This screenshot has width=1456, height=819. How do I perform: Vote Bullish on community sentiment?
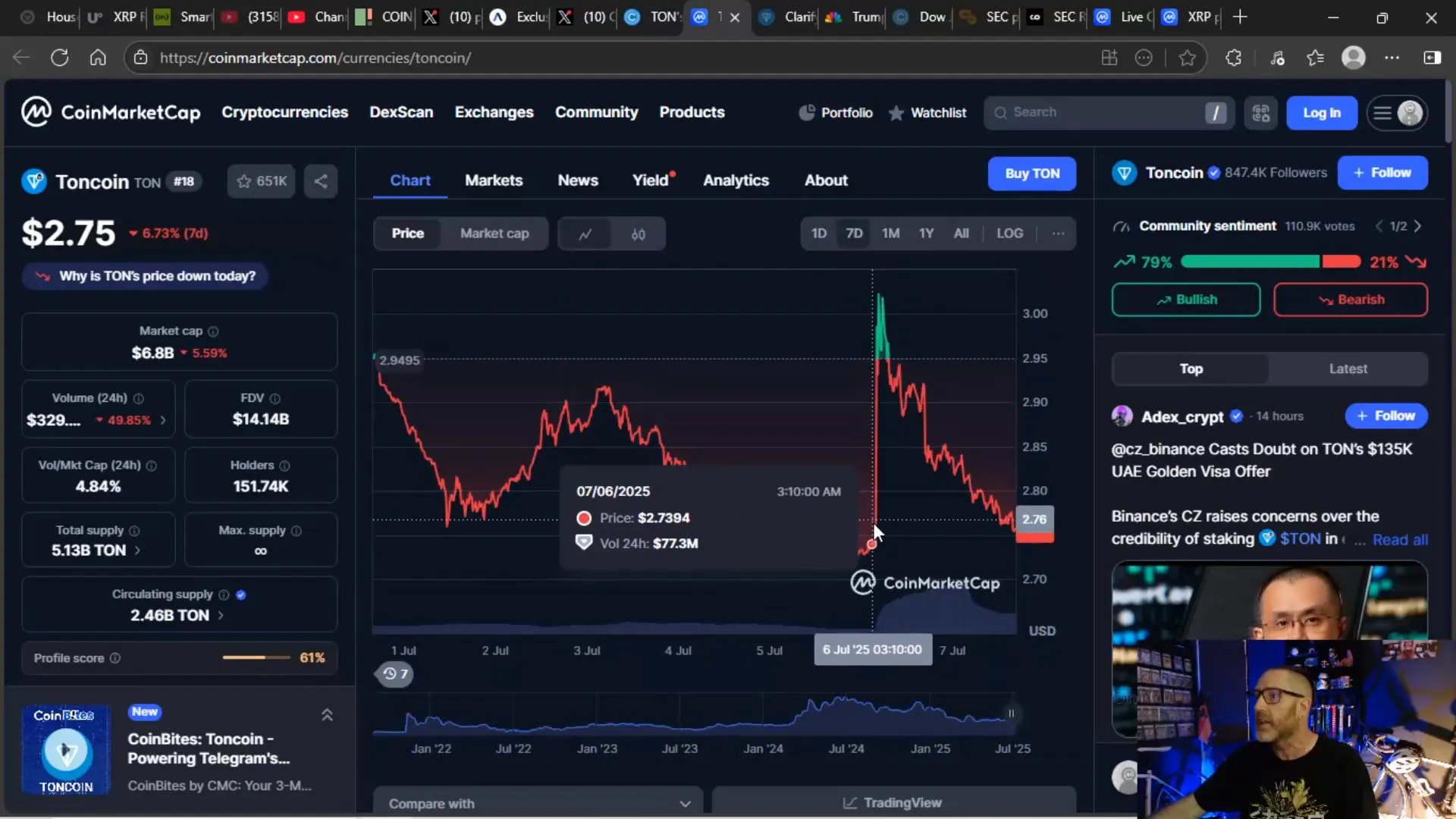click(x=1186, y=300)
